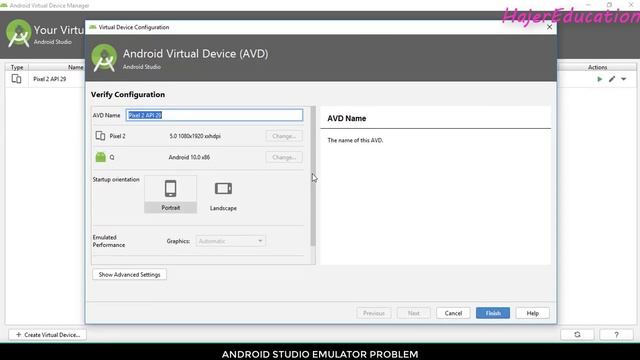Click the Finish button
Image resolution: width=640 pixels, height=360 pixels.
pyautogui.click(x=493, y=313)
